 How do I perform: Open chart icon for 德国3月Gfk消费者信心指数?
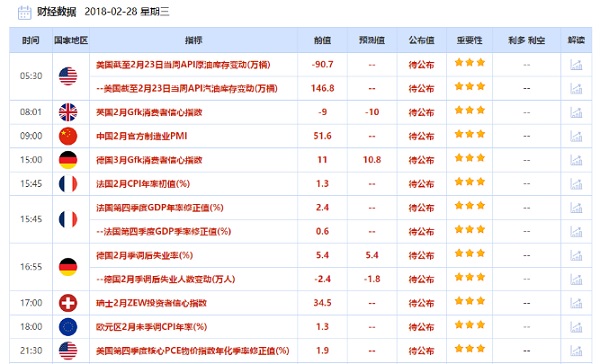point(576,160)
